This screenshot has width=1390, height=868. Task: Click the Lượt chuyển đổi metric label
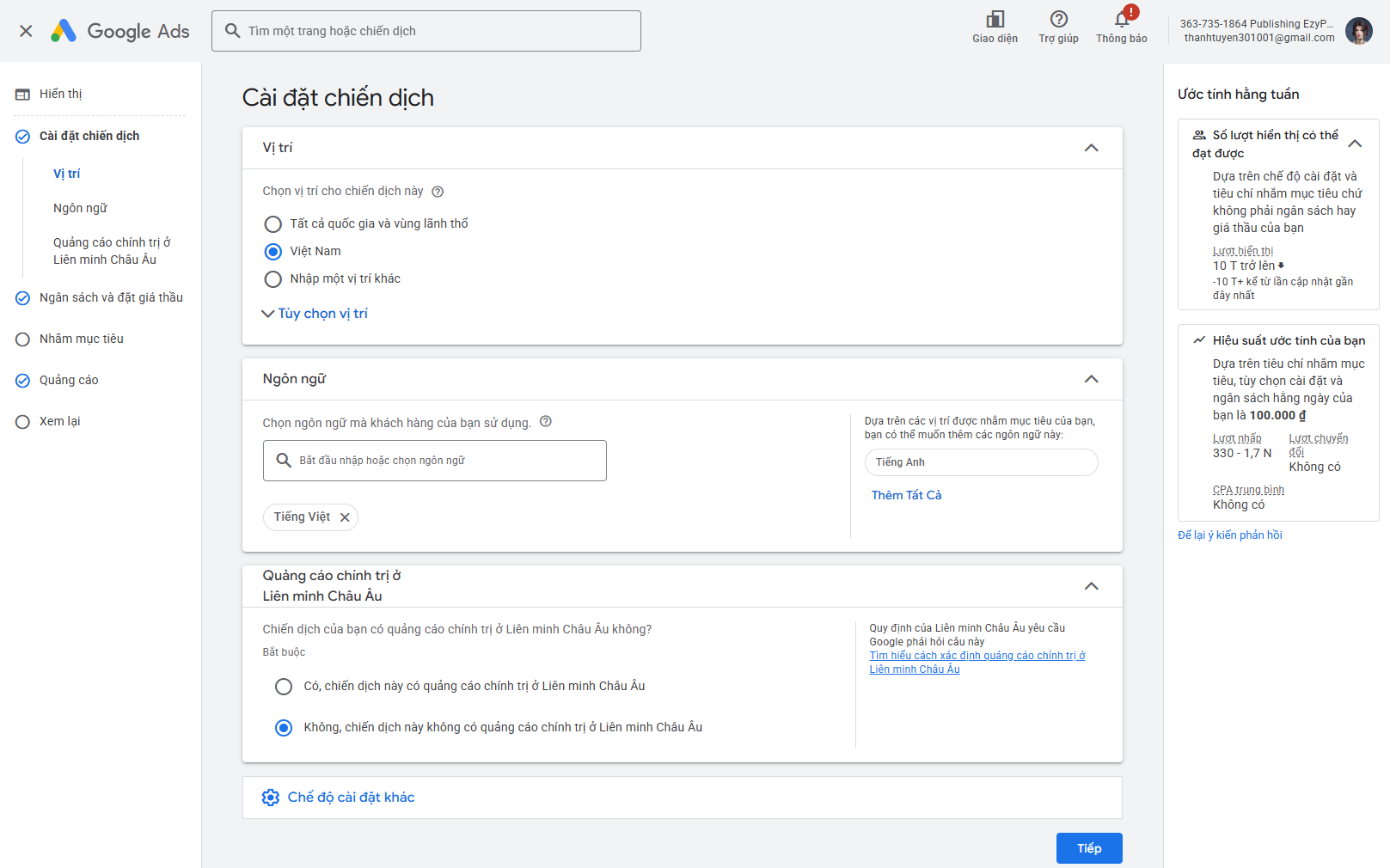(x=1319, y=445)
